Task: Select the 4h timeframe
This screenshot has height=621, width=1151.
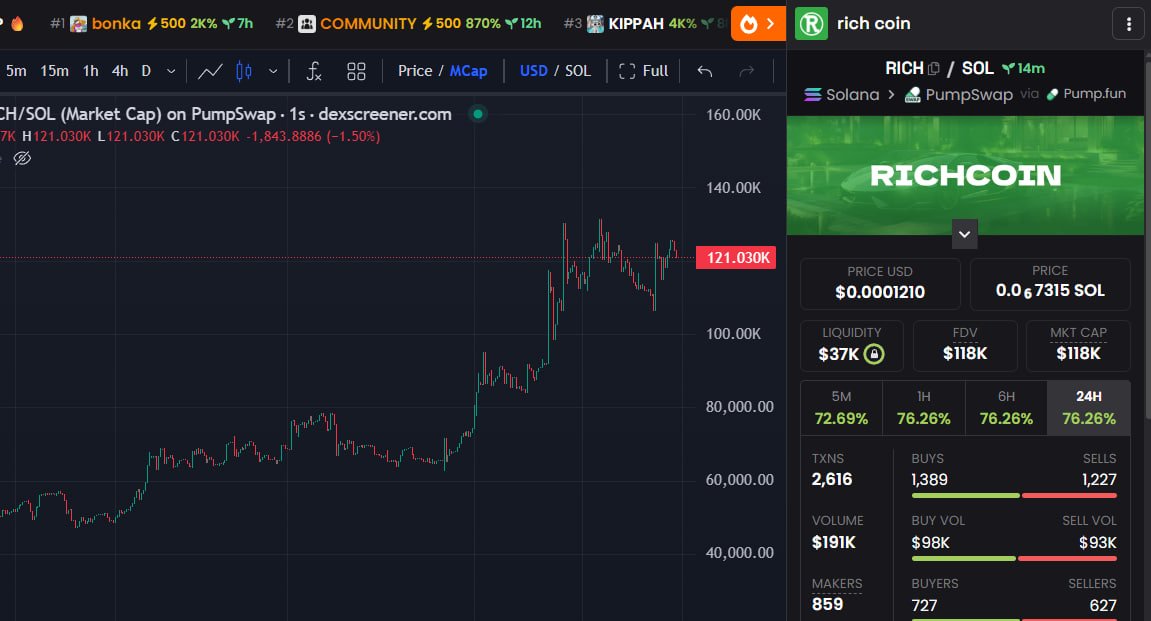Action: pyautogui.click(x=120, y=71)
